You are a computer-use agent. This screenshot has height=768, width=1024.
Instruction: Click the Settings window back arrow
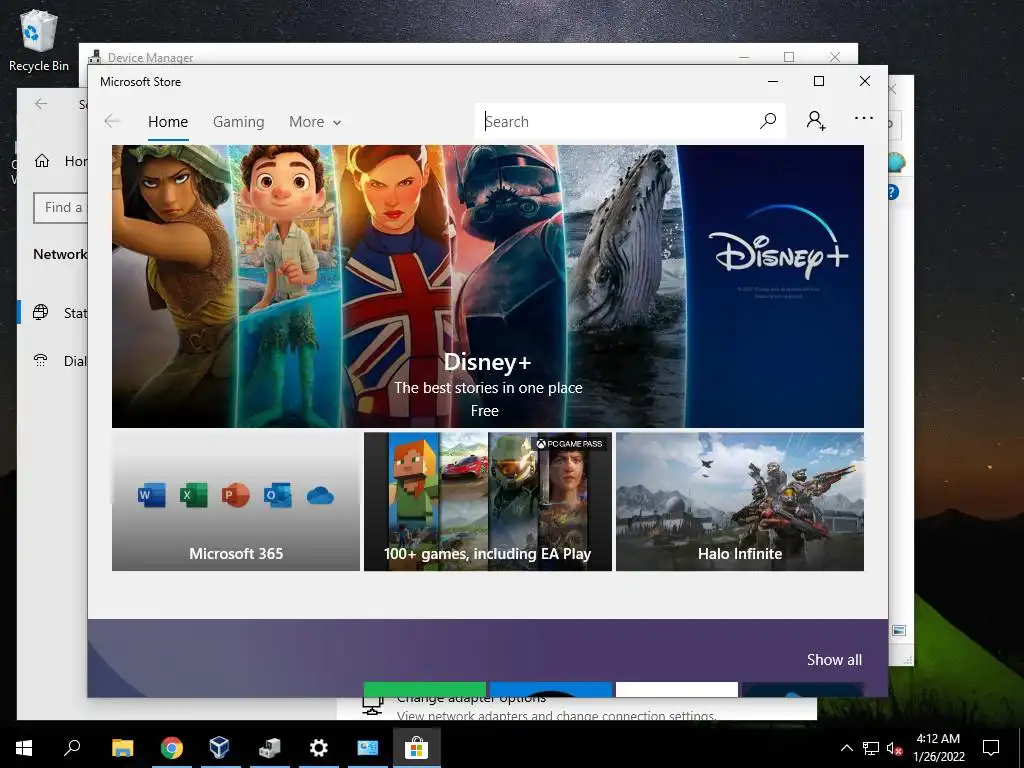41,103
